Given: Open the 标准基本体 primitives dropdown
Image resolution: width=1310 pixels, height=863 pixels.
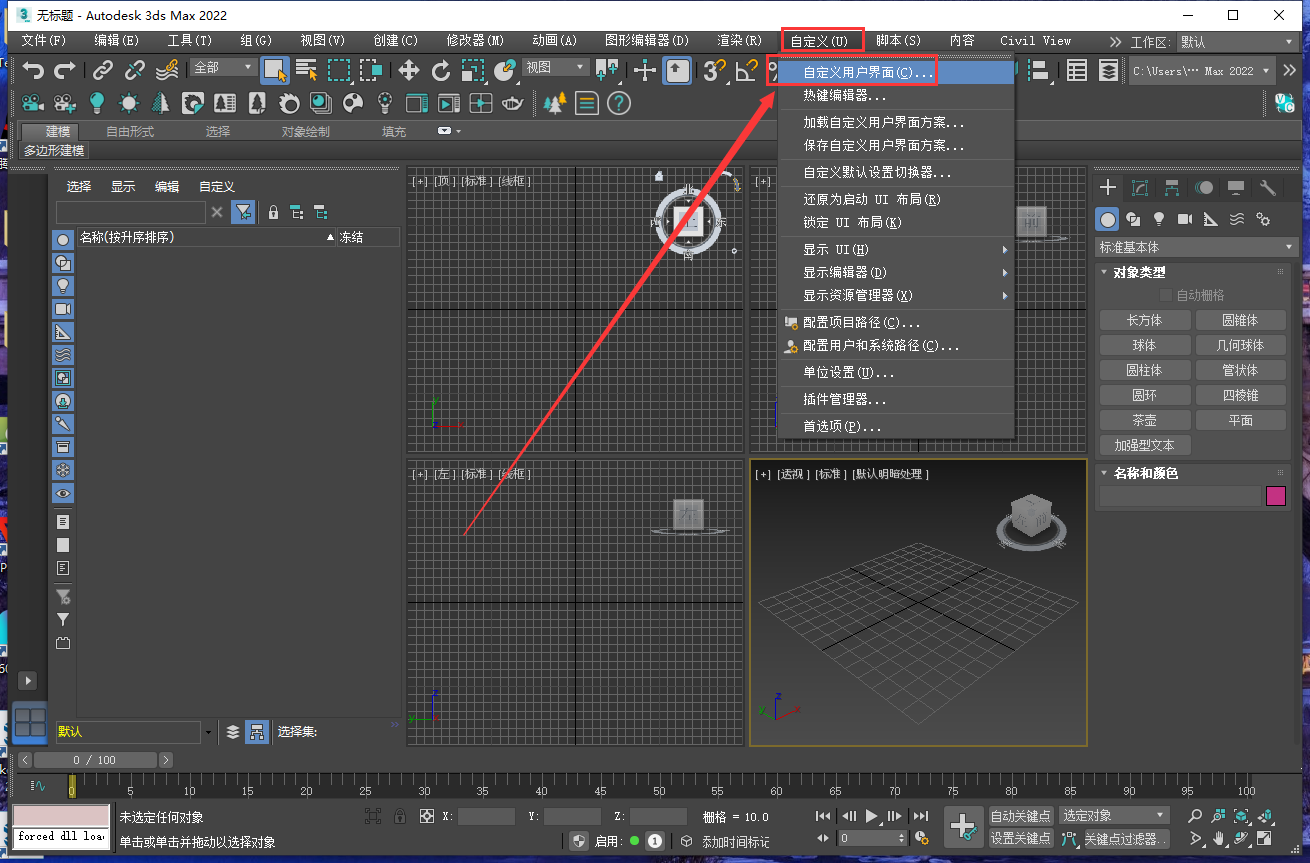Looking at the screenshot, I should (x=1196, y=247).
